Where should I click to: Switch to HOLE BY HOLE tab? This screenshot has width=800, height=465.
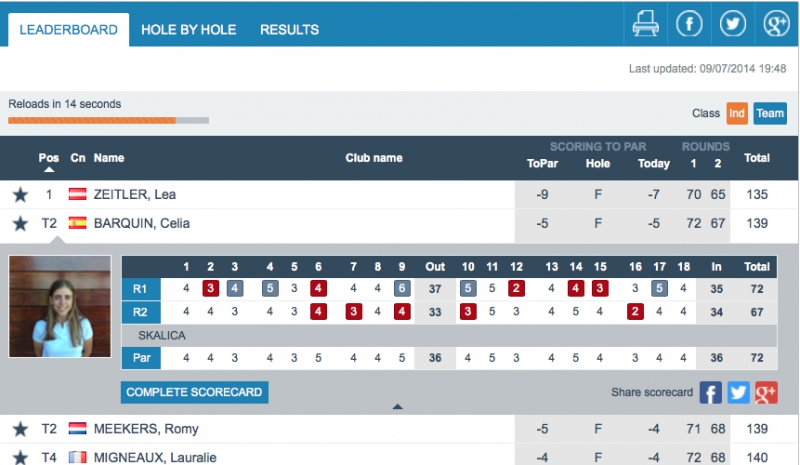click(188, 30)
